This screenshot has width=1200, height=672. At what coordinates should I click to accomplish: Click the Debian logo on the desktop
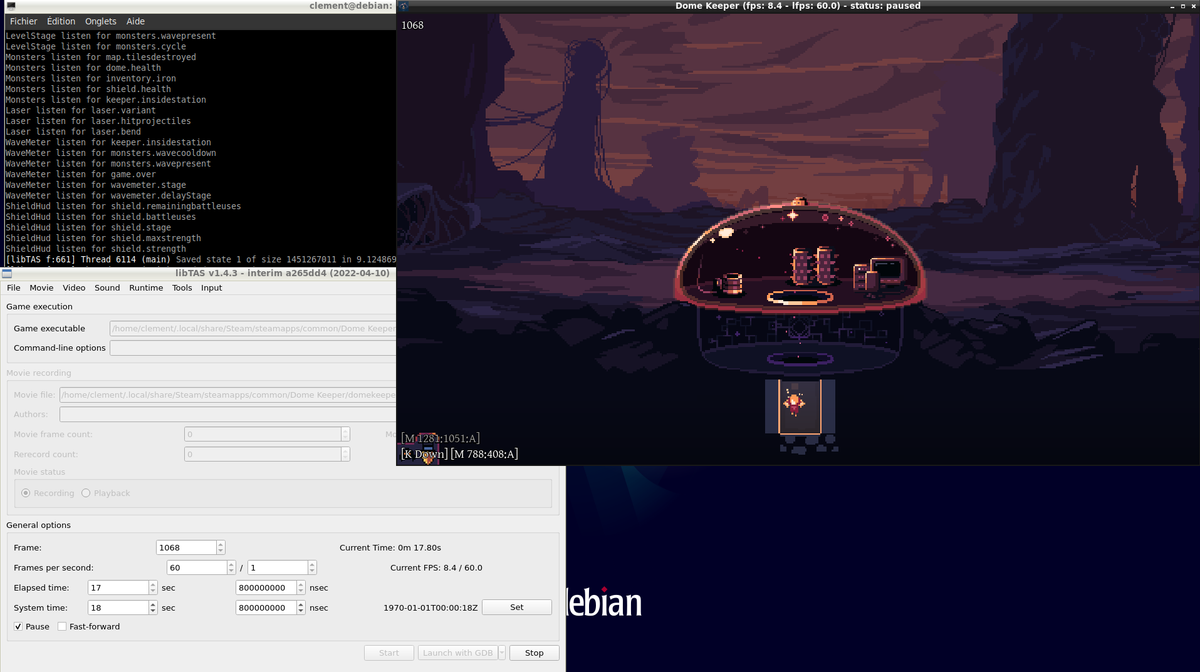click(x=604, y=601)
